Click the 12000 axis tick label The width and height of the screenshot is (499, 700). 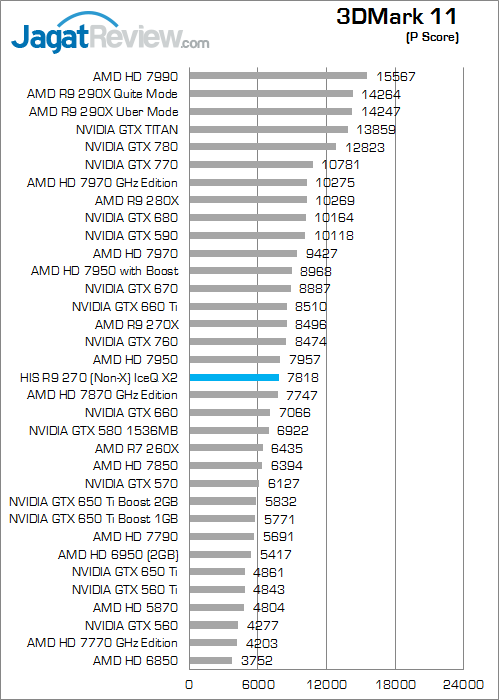[x=327, y=684]
